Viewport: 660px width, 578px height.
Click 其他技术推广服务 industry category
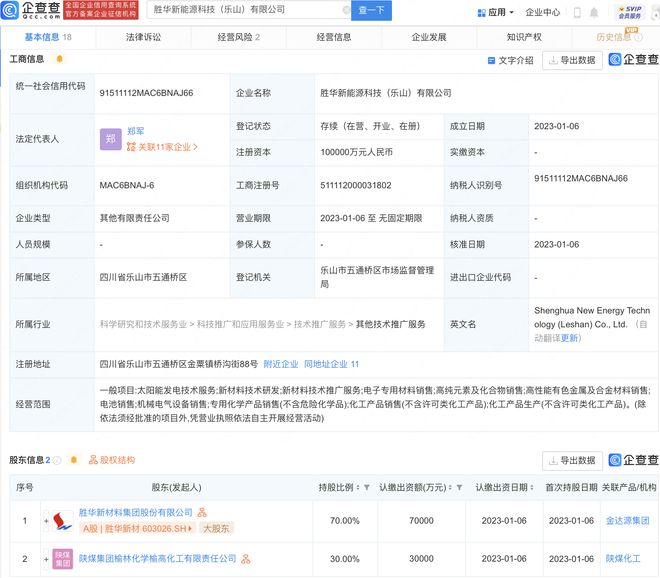click(x=391, y=324)
